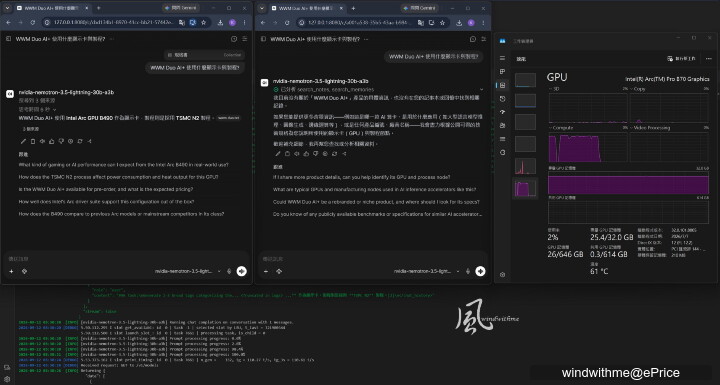The image size is (720, 385).
Task: Reload page in left browser window
Action: pyautogui.click(x=33, y=22)
